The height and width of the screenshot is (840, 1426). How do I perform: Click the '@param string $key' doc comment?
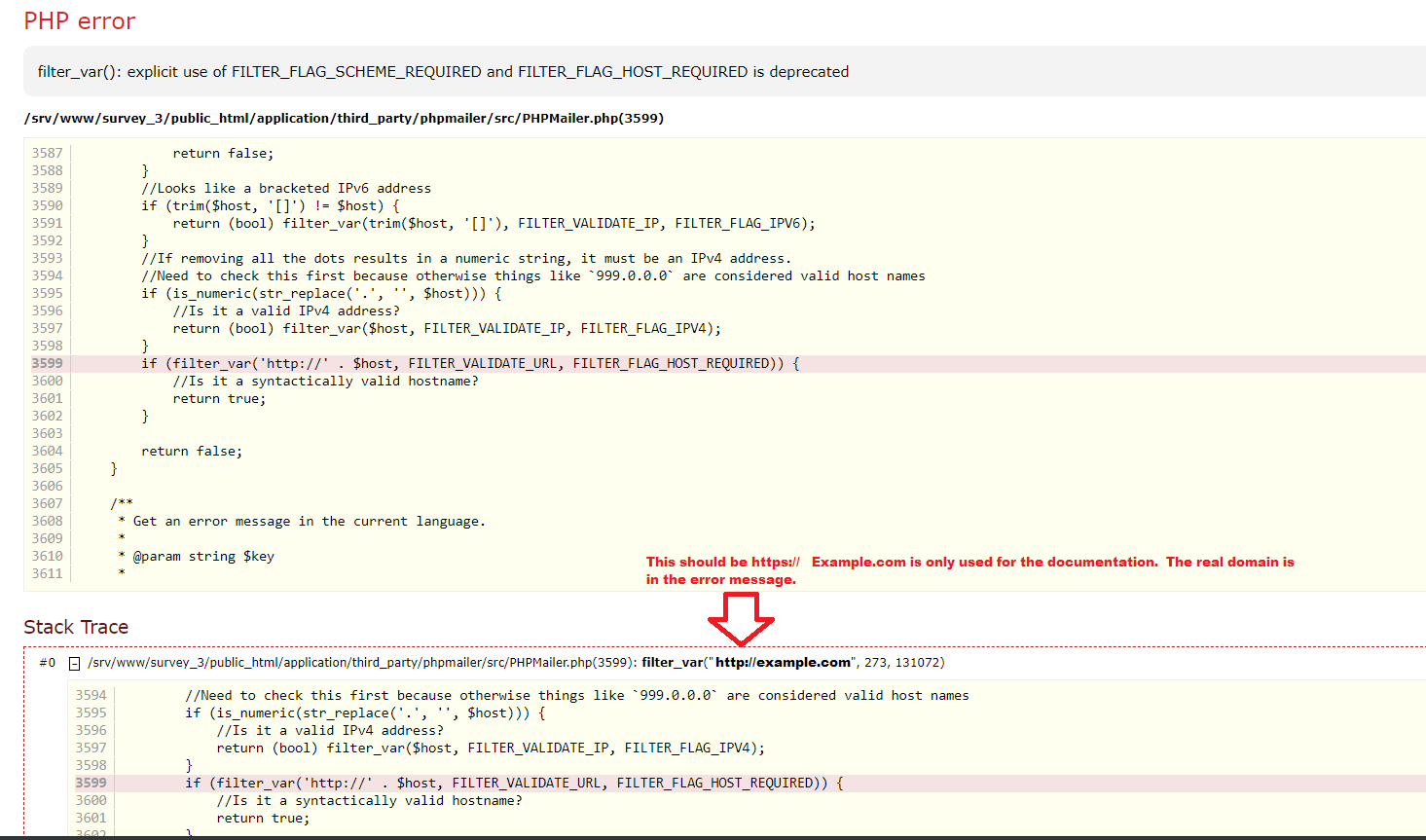coord(203,557)
